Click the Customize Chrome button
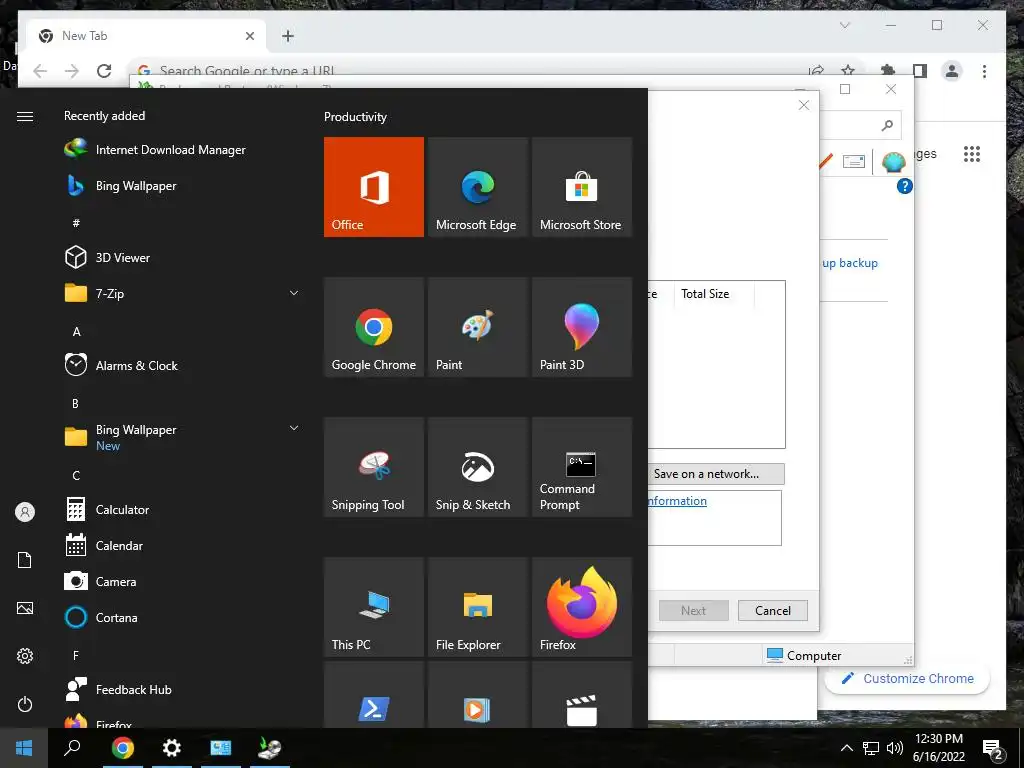The image size is (1024, 768). (908, 679)
